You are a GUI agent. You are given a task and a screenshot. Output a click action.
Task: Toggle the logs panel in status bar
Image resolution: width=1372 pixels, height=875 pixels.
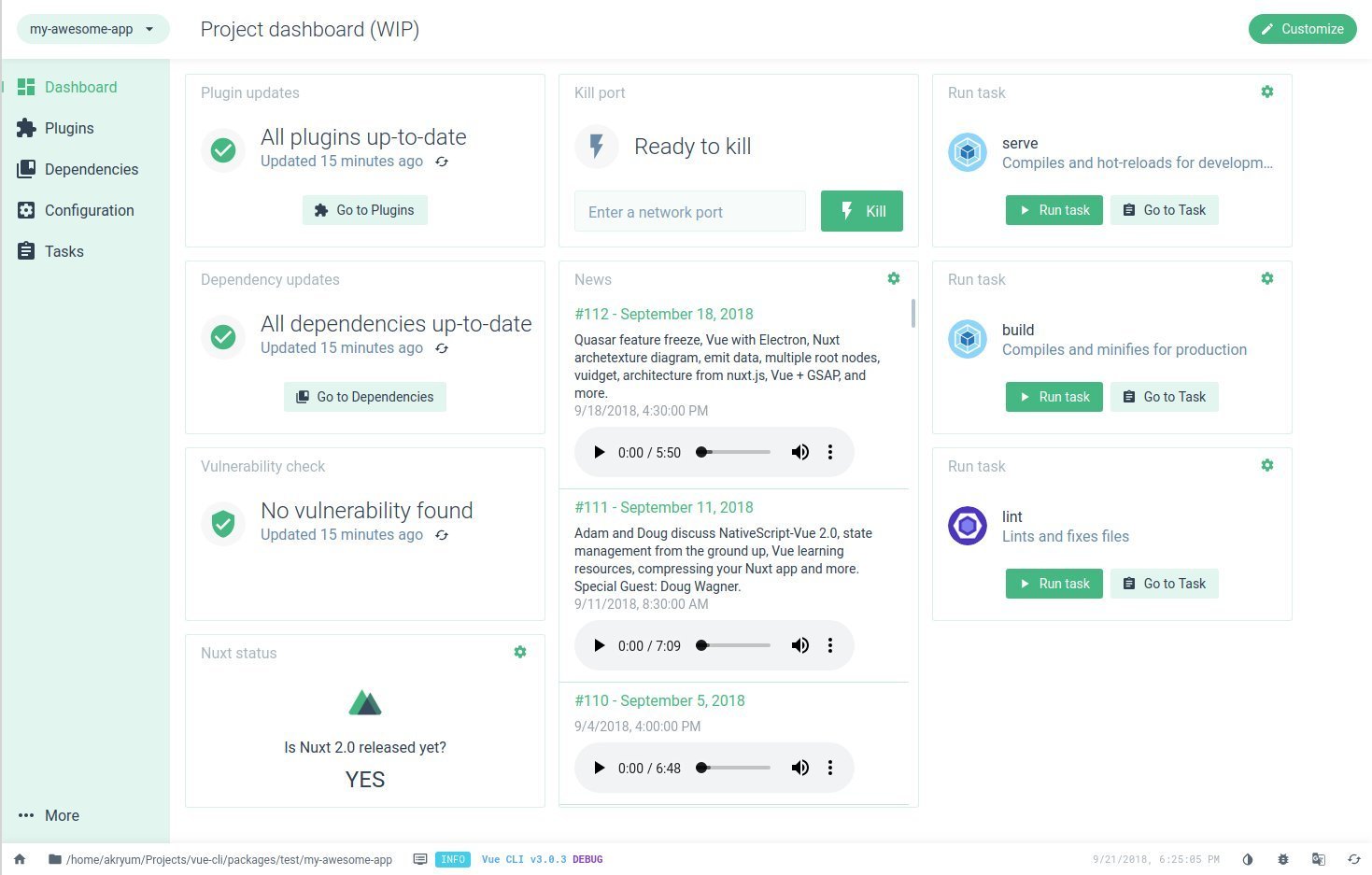click(x=420, y=859)
